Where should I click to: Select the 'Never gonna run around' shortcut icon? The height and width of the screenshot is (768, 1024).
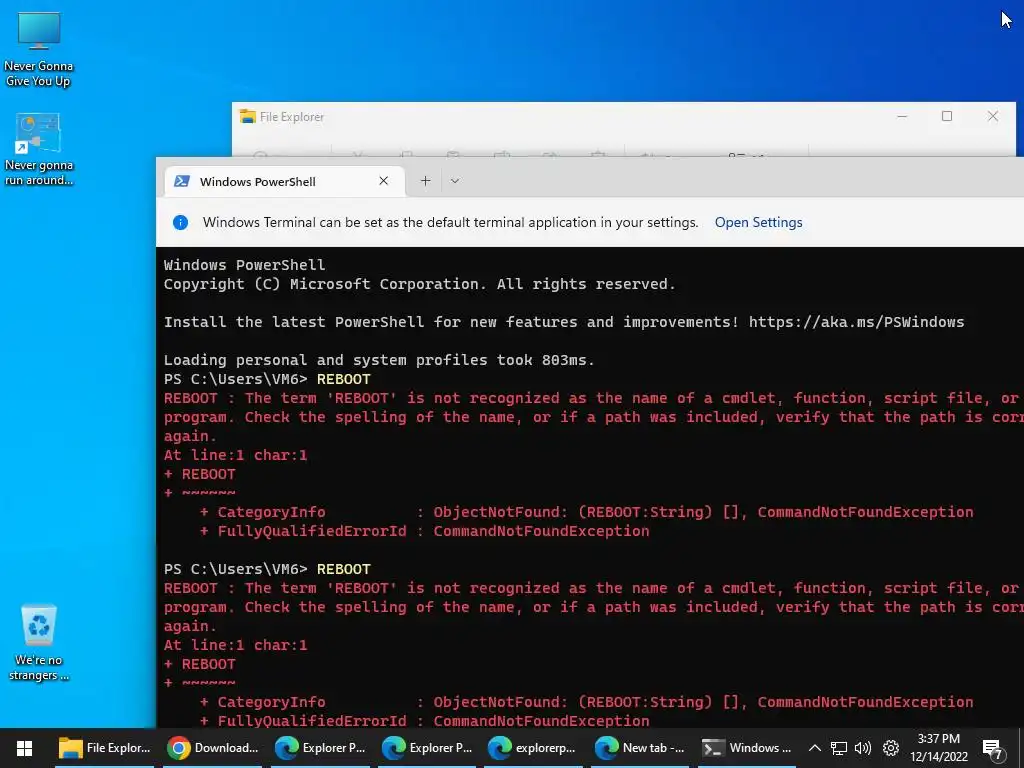[x=39, y=150]
